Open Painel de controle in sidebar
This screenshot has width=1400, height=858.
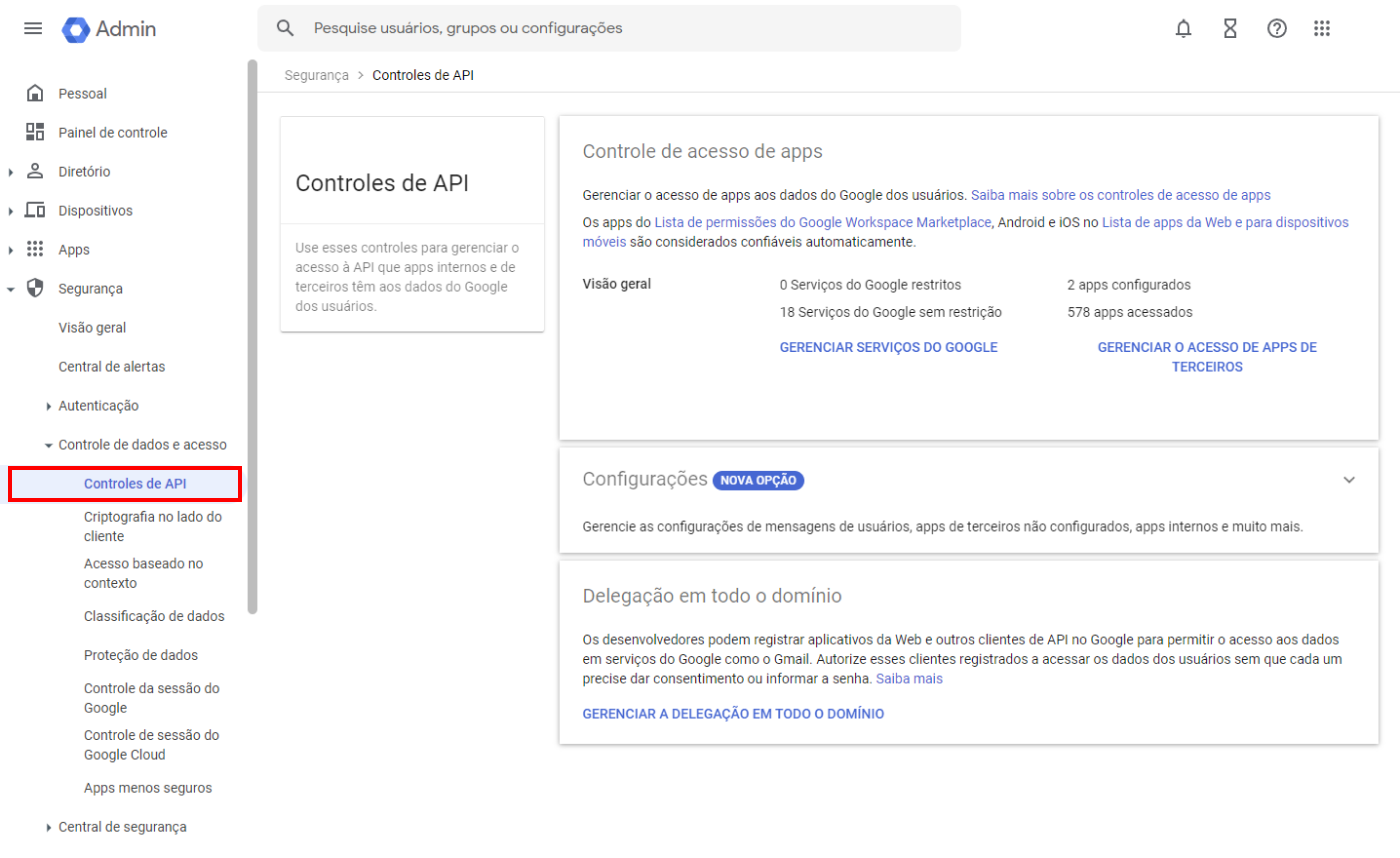coord(113,132)
